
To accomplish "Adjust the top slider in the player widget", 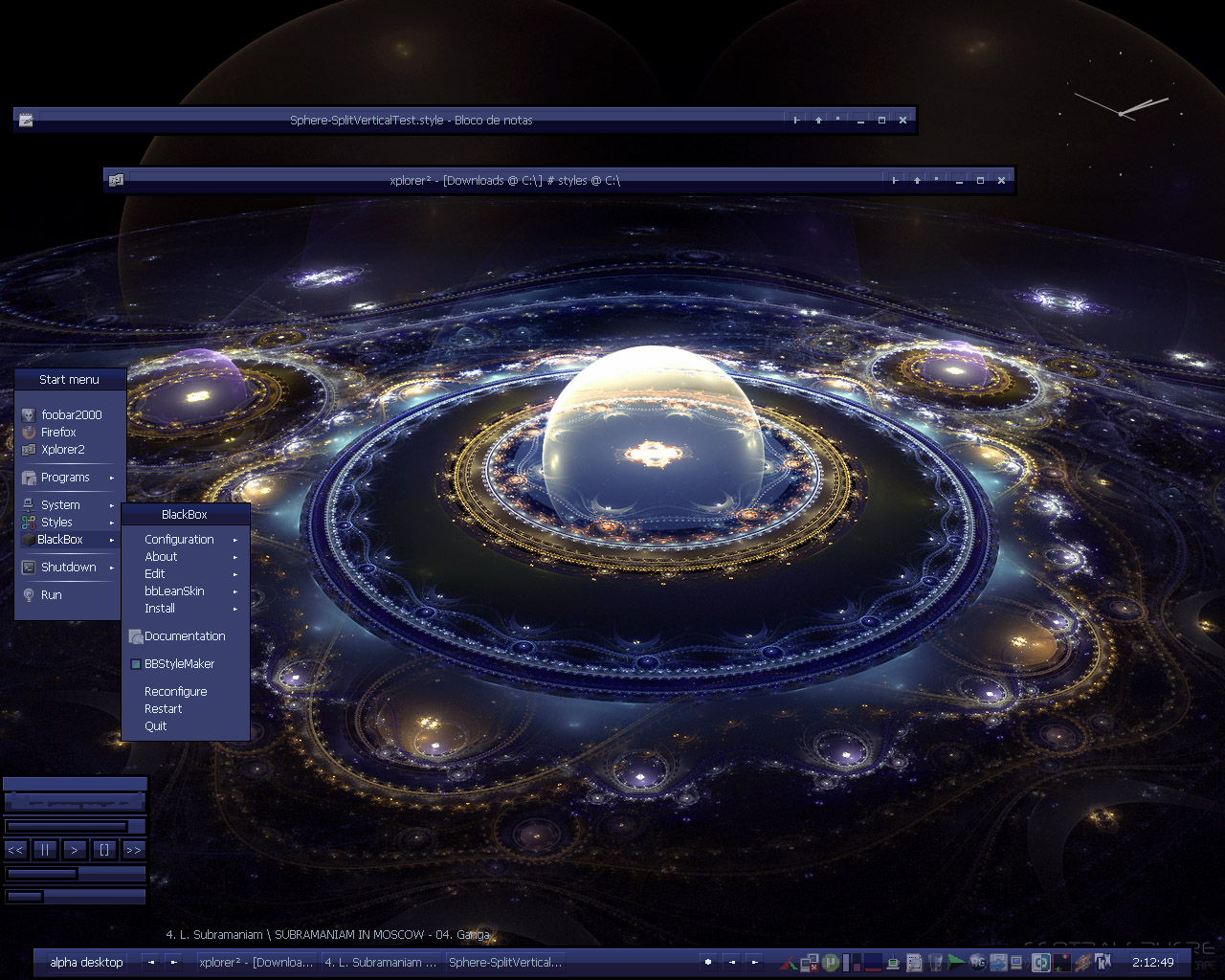I will coord(75,826).
